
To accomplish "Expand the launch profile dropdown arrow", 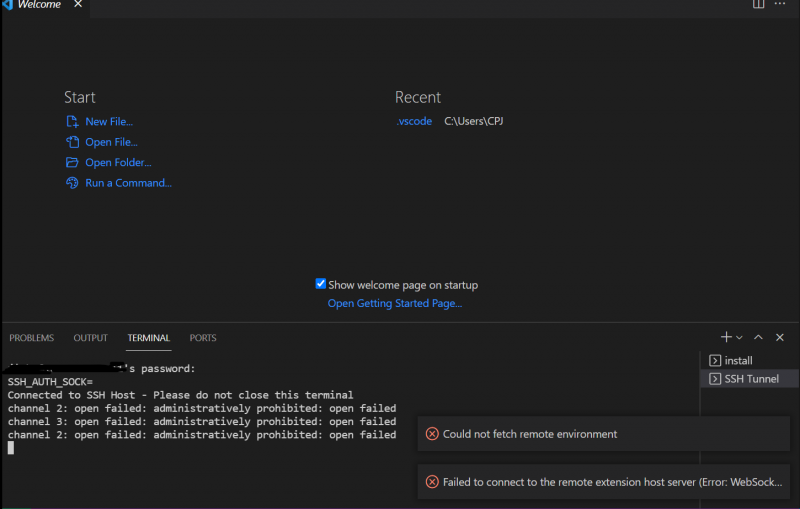I will [740, 338].
